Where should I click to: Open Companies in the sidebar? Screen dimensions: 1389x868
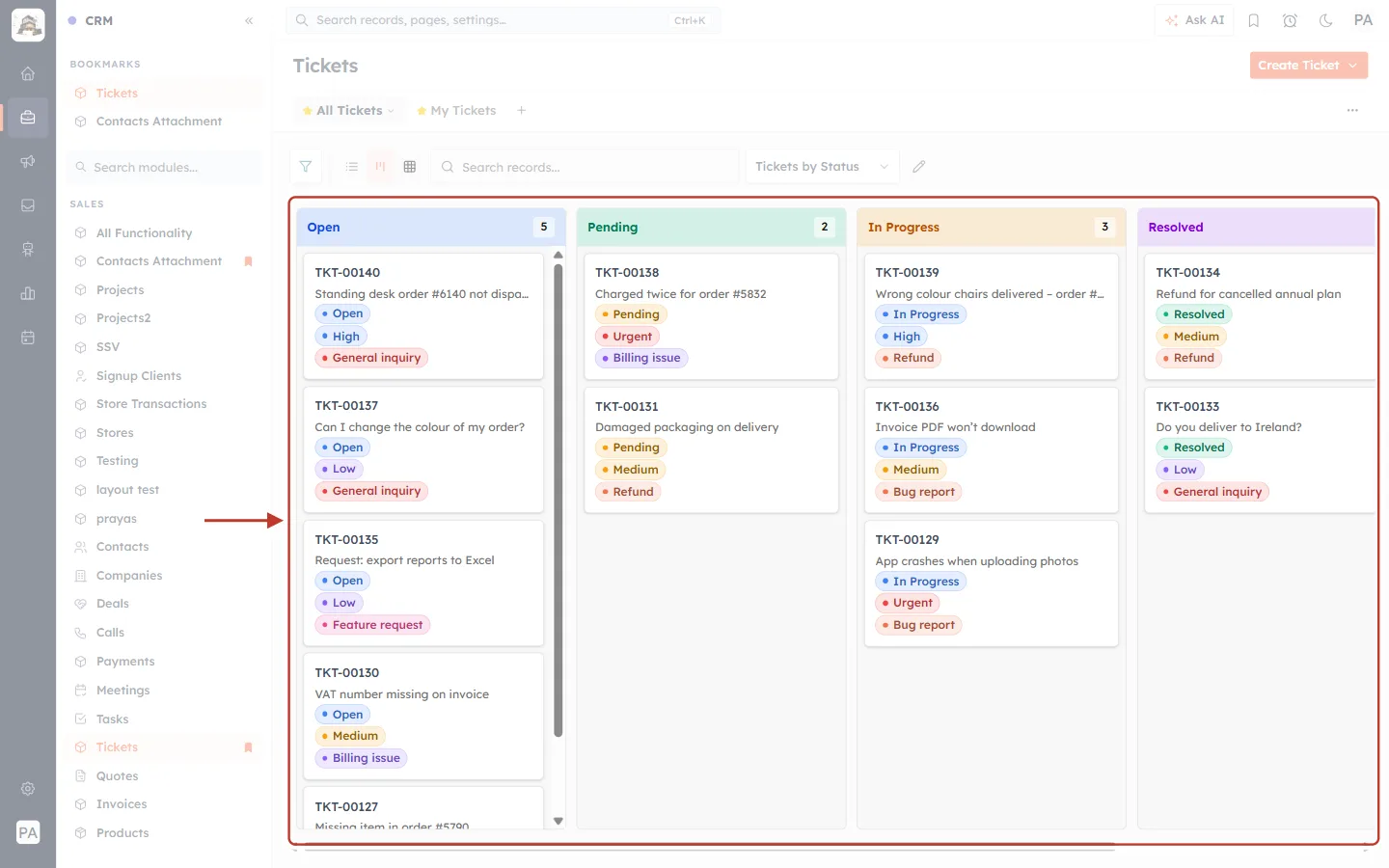coord(129,576)
